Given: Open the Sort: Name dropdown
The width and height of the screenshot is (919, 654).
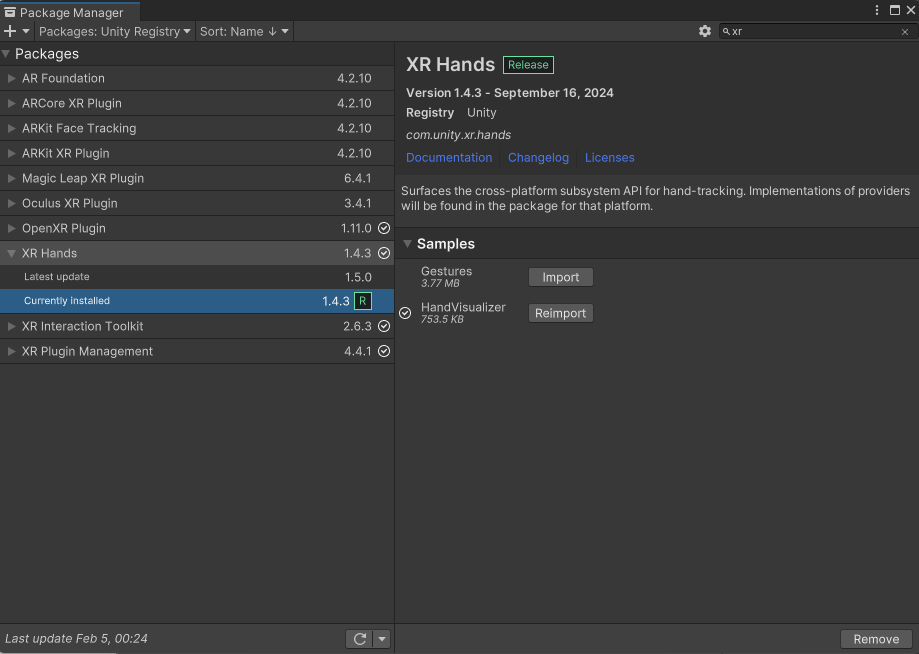Looking at the screenshot, I should click(244, 31).
